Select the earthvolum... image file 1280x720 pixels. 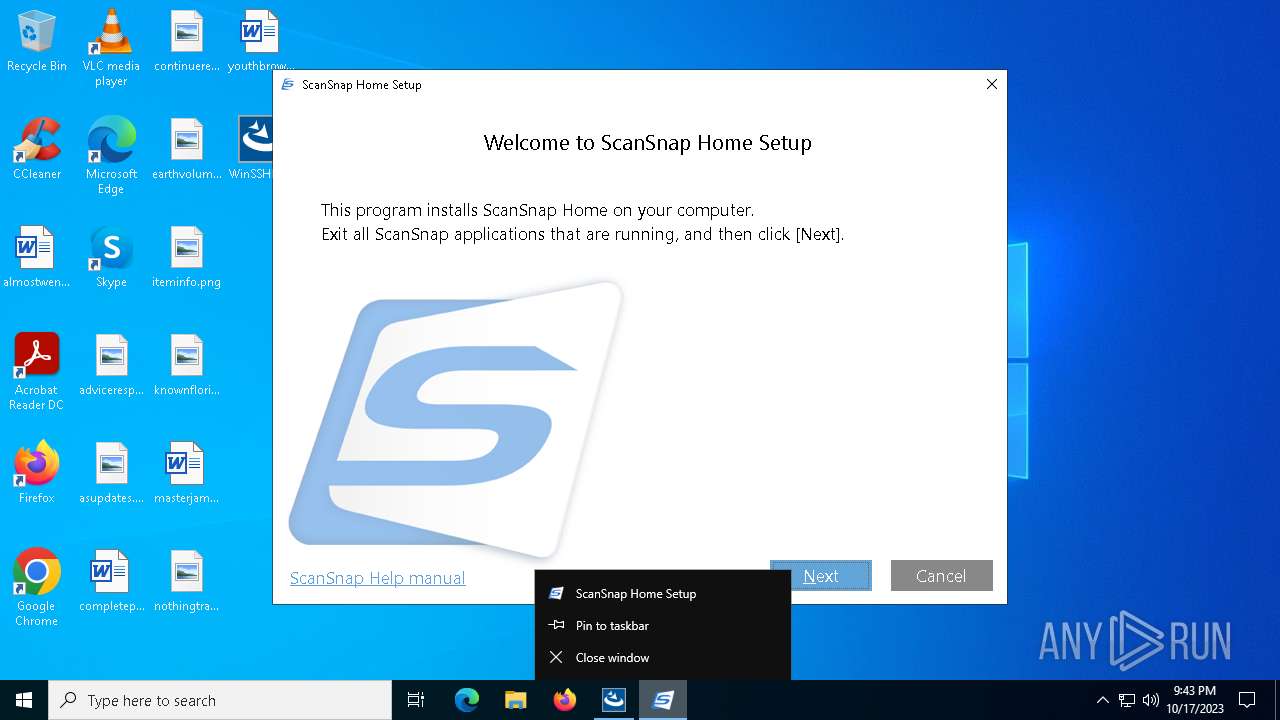click(186, 149)
